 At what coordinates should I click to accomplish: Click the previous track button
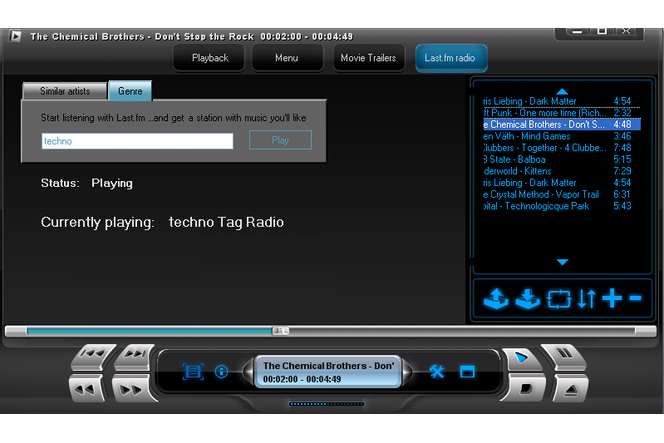pyautogui.click(x=93, y=355)
